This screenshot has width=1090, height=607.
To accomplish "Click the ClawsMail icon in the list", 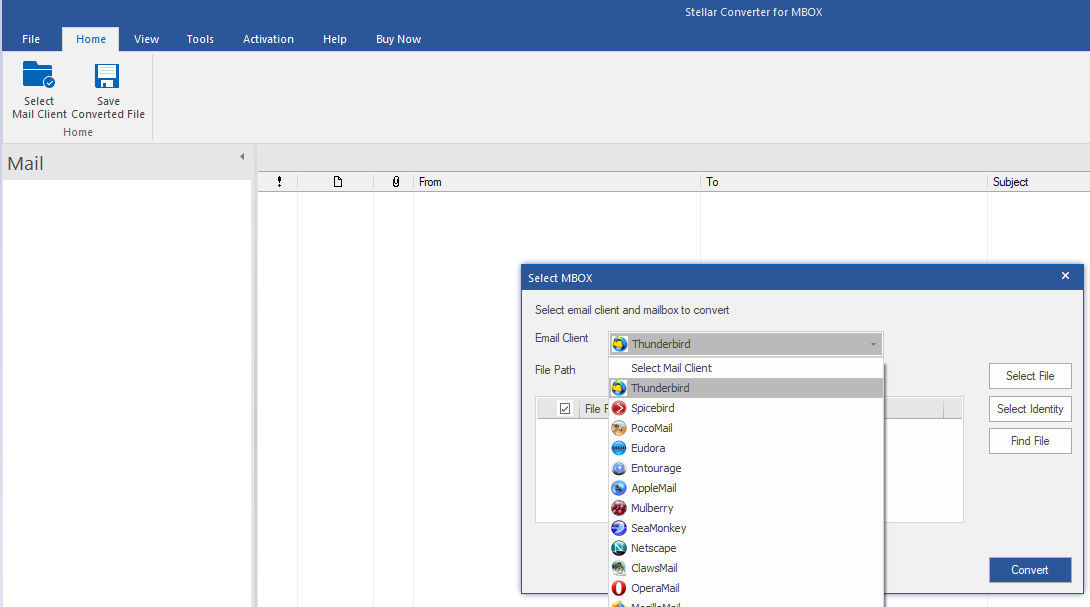I will [619, 568].
